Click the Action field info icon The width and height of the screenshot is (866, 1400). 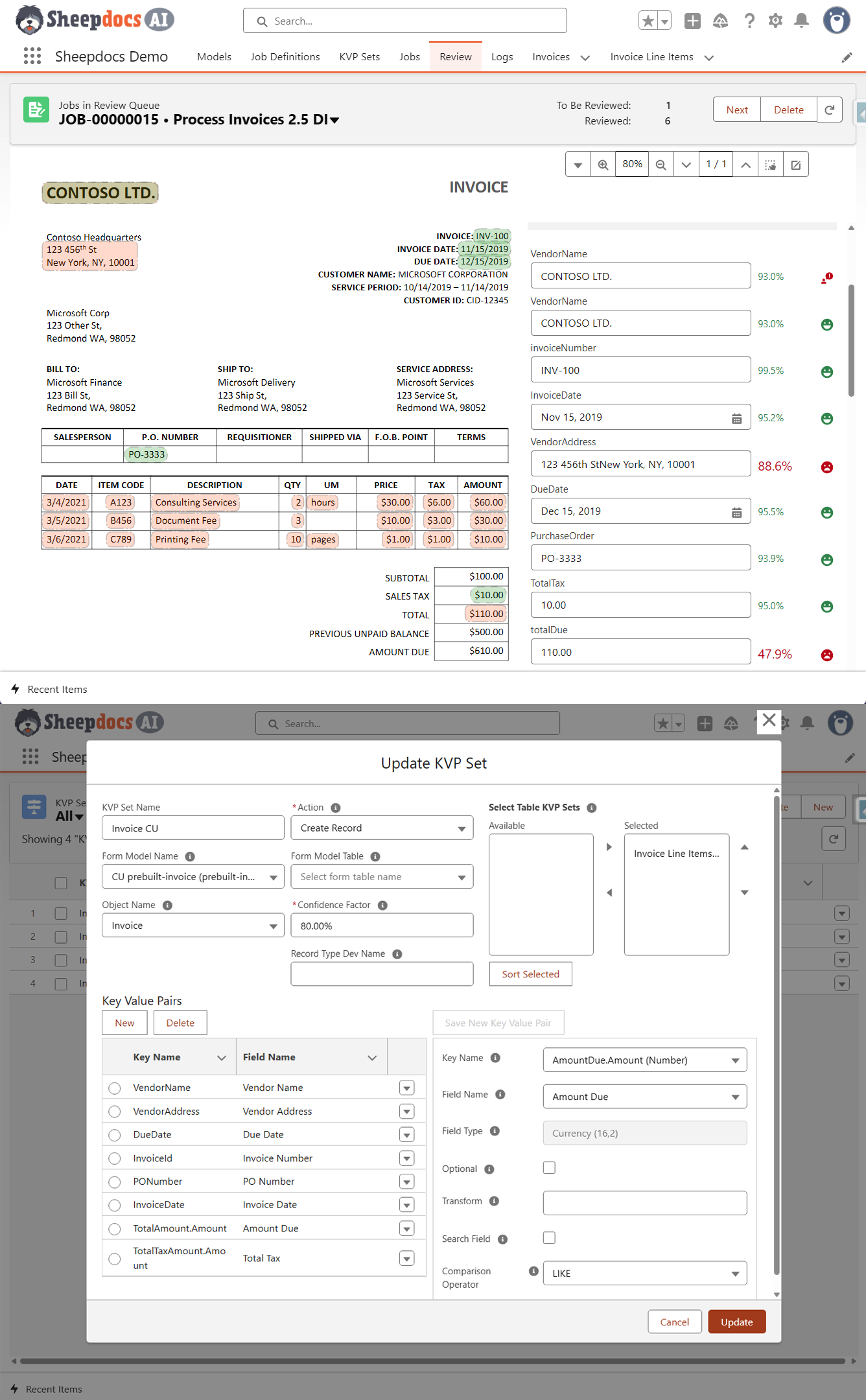click(335, 808)
